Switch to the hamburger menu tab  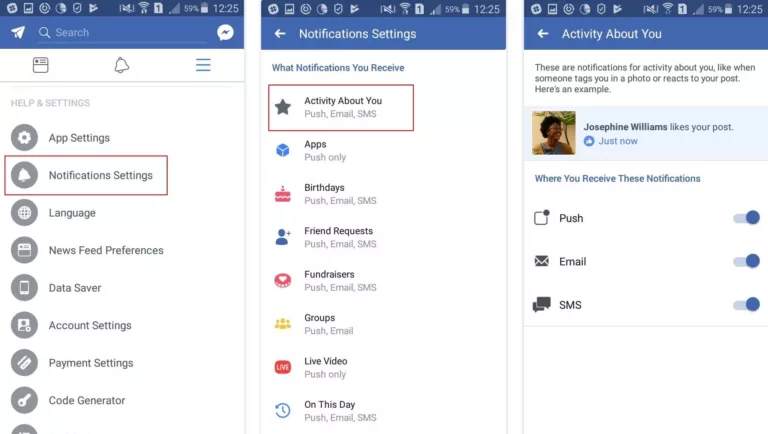click(203, 65)
